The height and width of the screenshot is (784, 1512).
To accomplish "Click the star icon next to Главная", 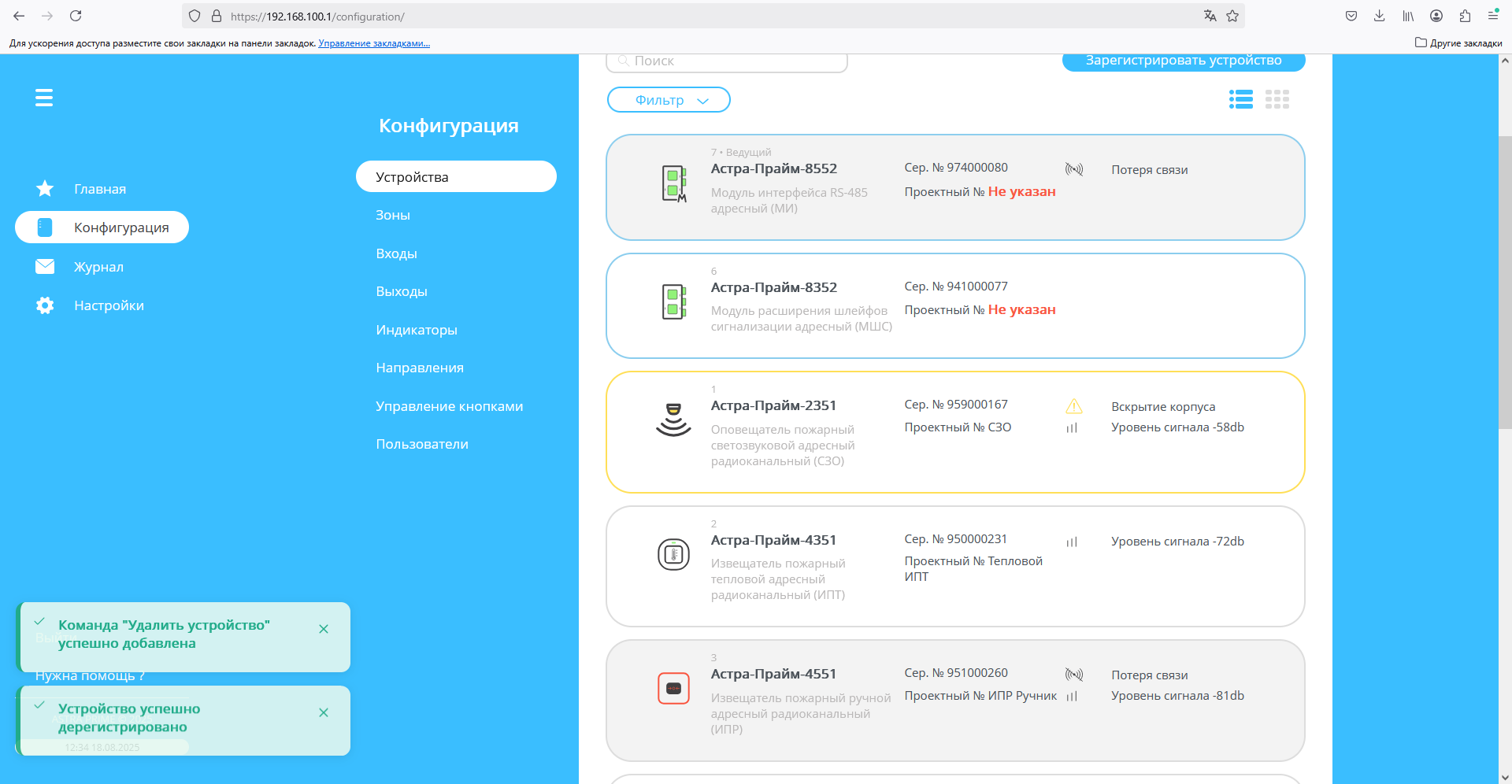I will click(x=45, y=189).
